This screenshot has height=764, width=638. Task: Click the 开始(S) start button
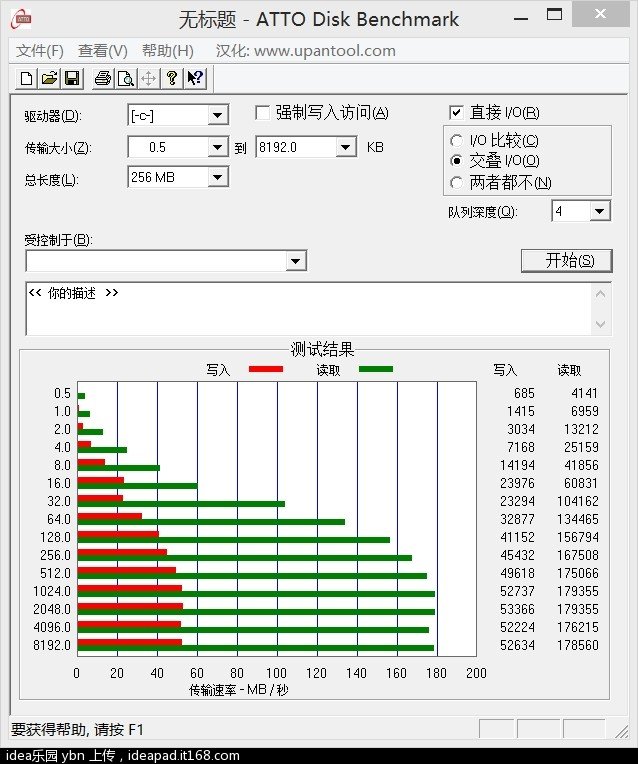pyautogui.click(x=566, y=261)
